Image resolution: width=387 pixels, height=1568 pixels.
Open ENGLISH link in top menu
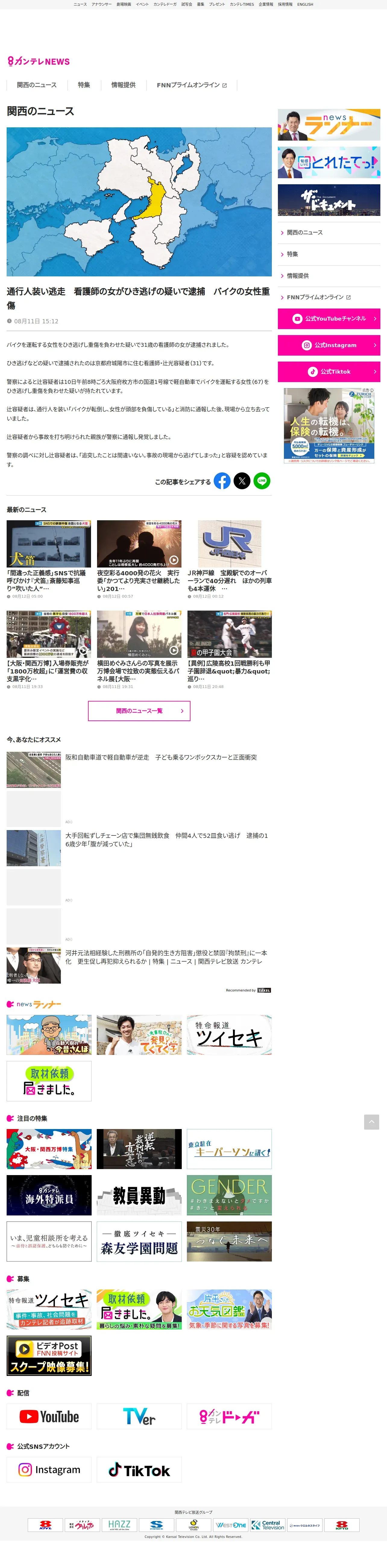305,4
